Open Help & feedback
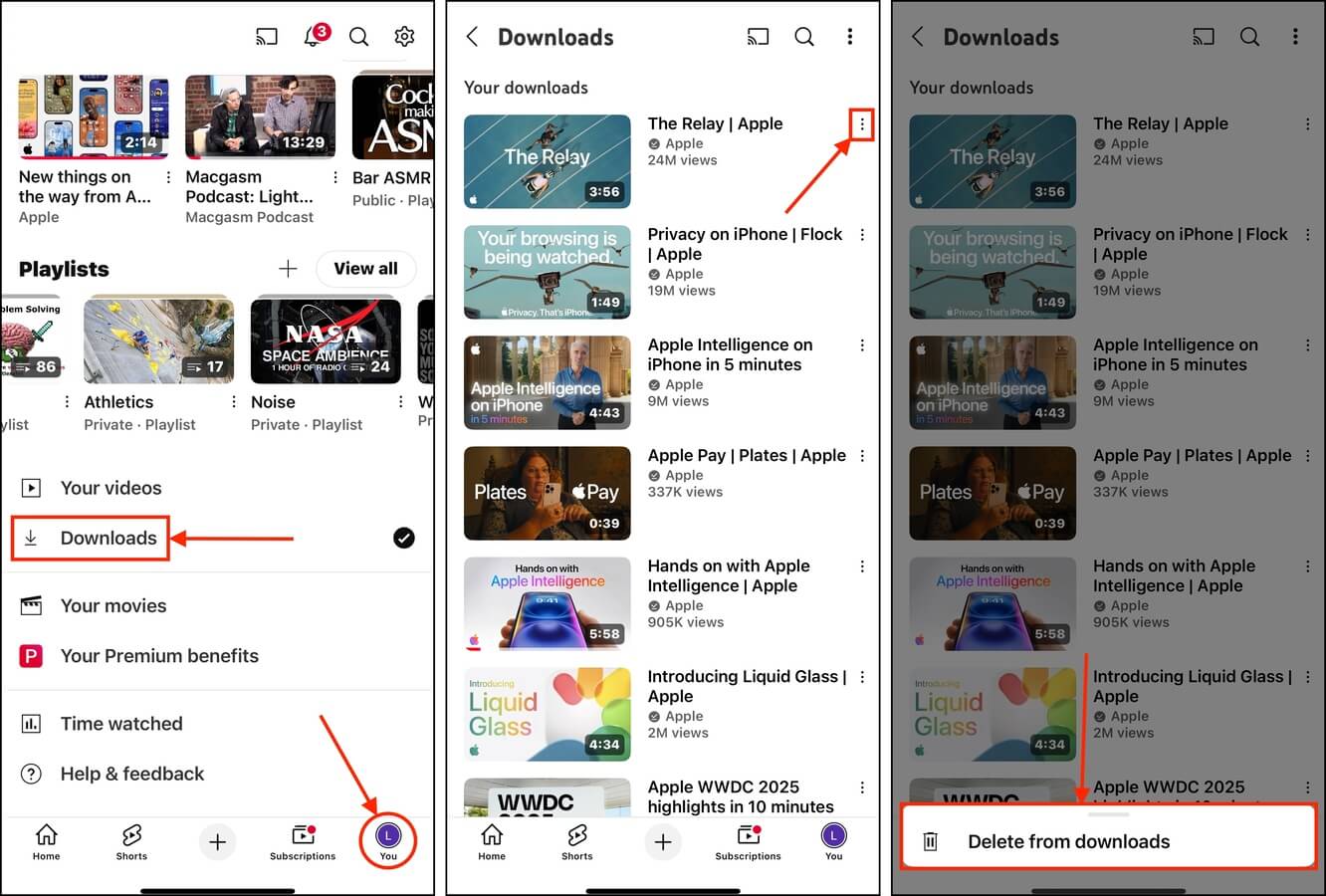 pyautogui.click(x=217, y=774)
